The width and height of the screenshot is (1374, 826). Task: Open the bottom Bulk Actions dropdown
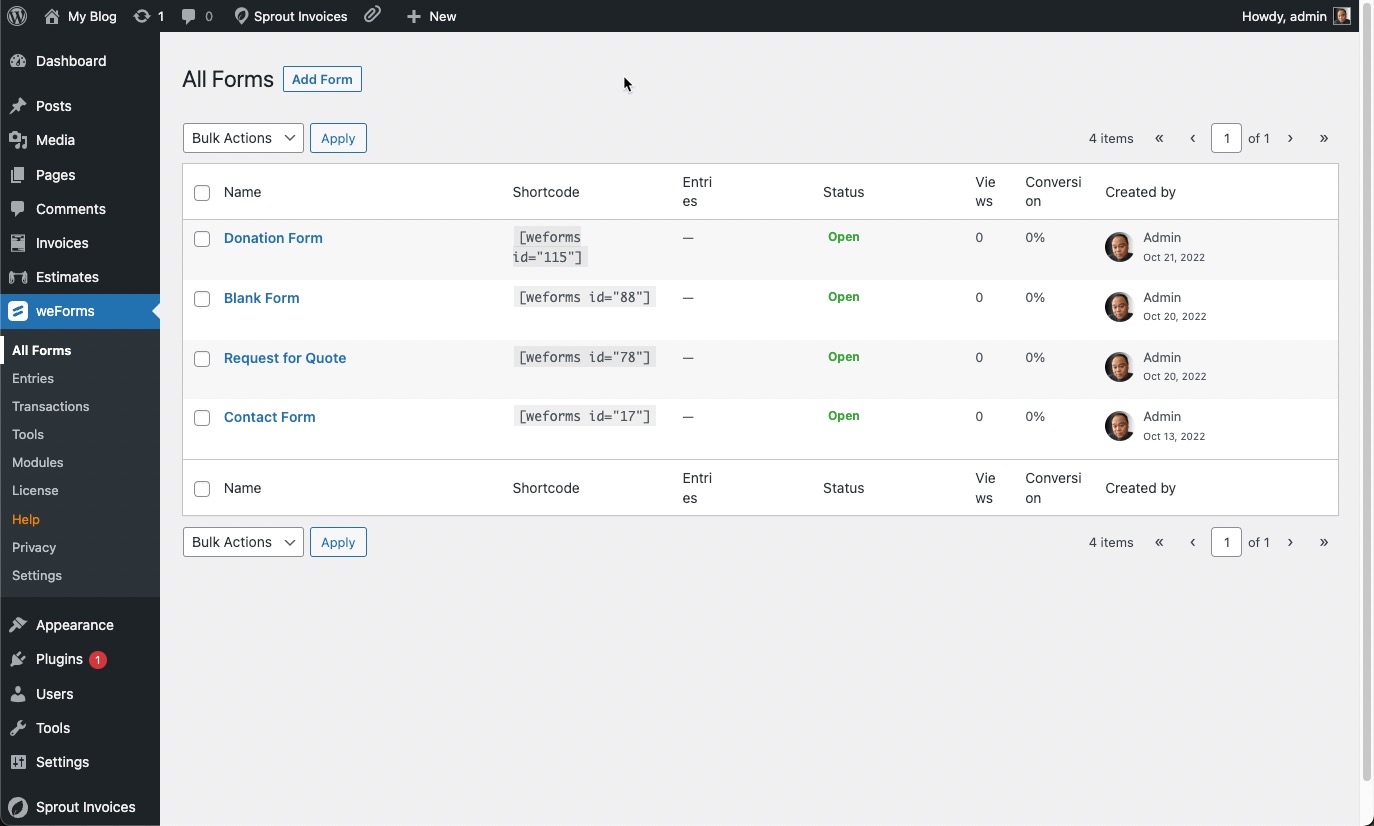243,542
